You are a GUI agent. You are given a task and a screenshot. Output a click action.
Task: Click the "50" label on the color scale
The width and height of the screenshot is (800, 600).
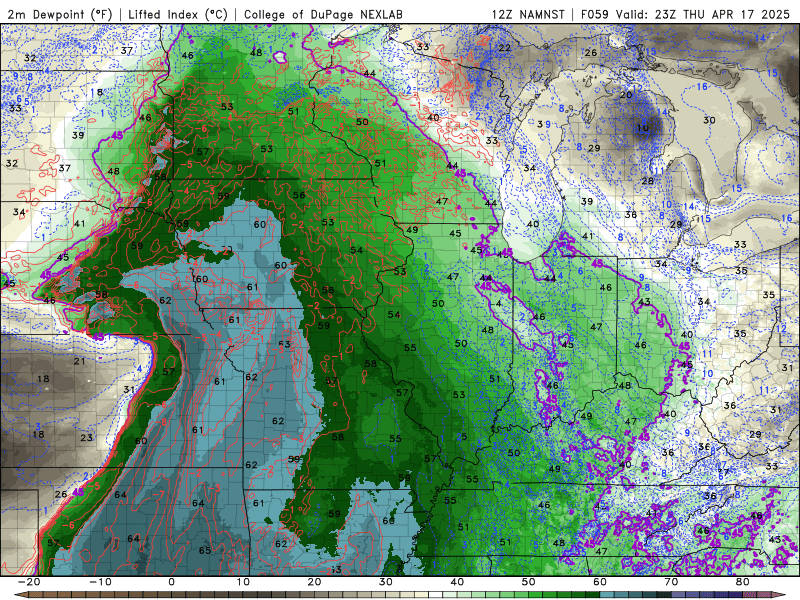529,582
